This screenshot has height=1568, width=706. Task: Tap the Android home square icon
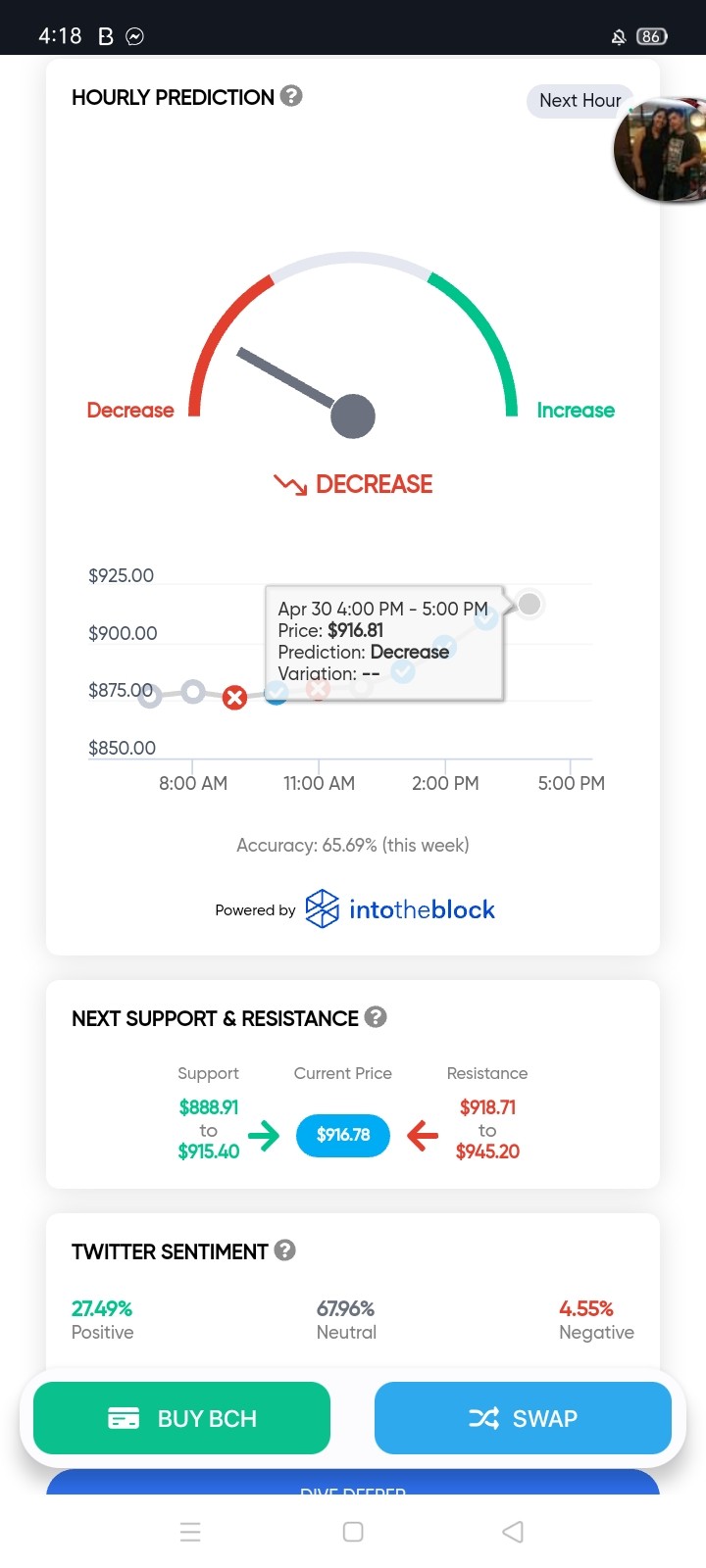353,1532
